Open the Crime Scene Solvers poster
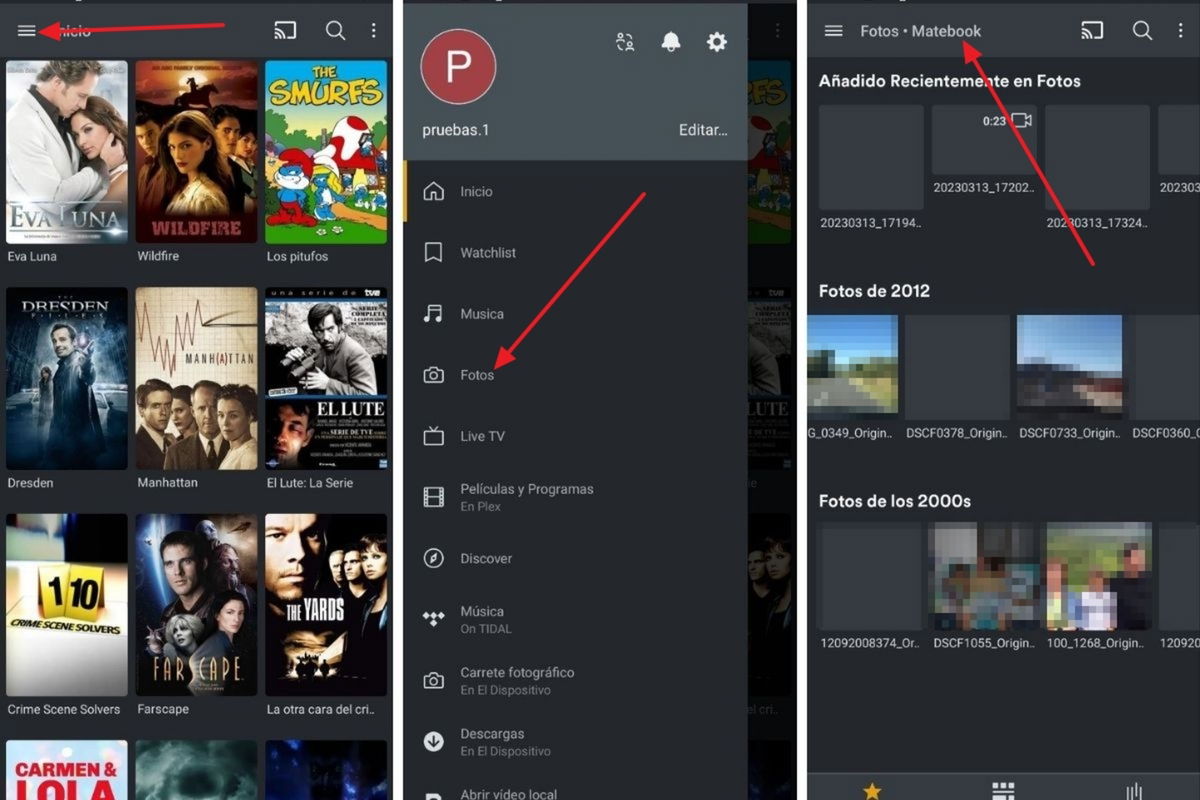 [67, 605]
